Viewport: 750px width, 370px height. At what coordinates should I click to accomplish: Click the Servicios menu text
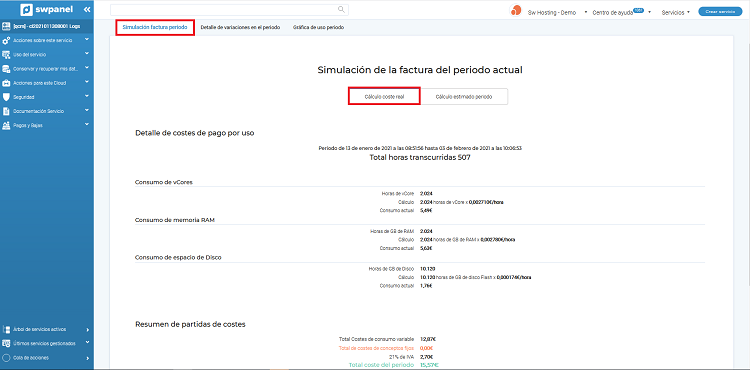point(673,13)
